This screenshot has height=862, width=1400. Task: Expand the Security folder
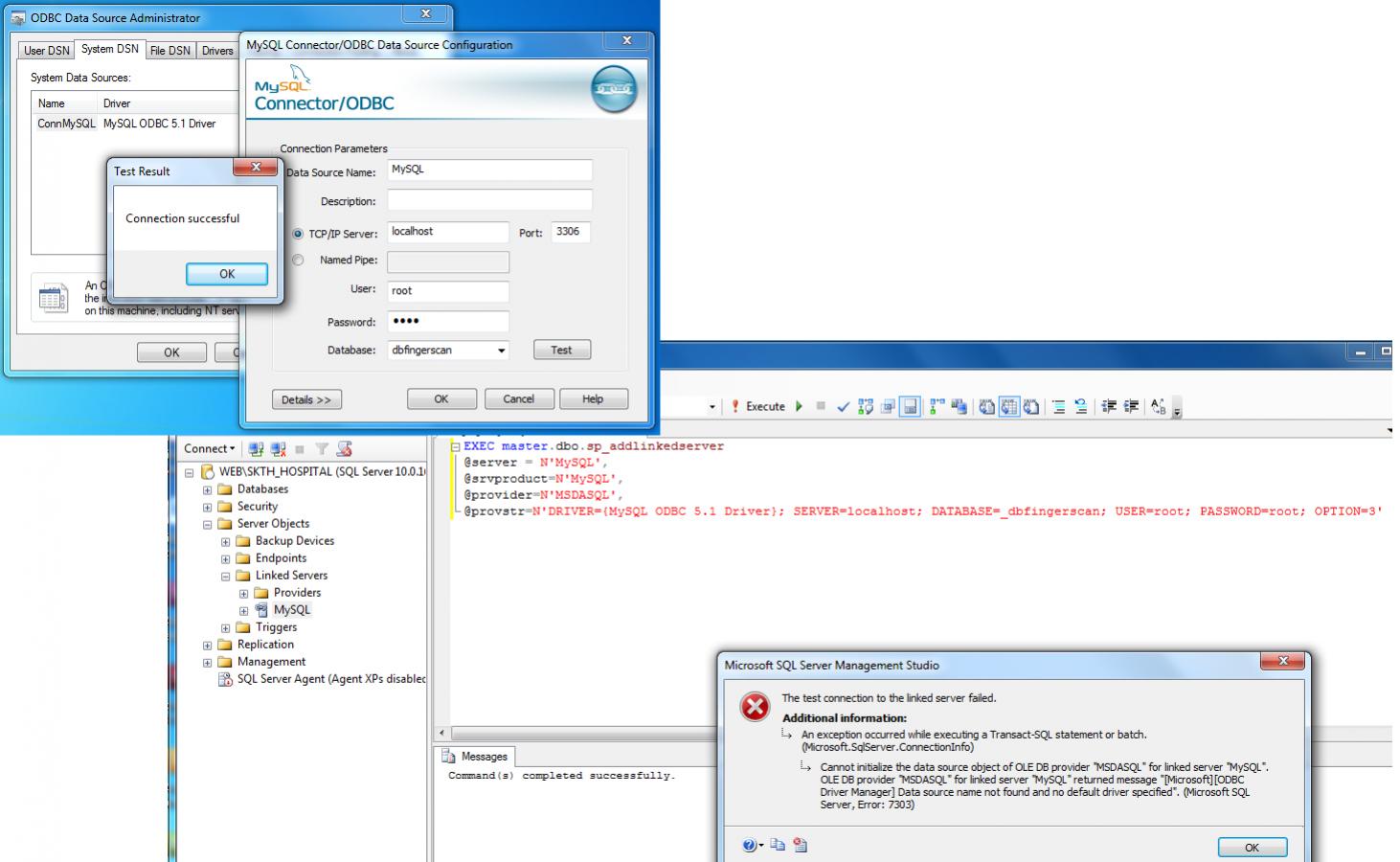point(207,507)
